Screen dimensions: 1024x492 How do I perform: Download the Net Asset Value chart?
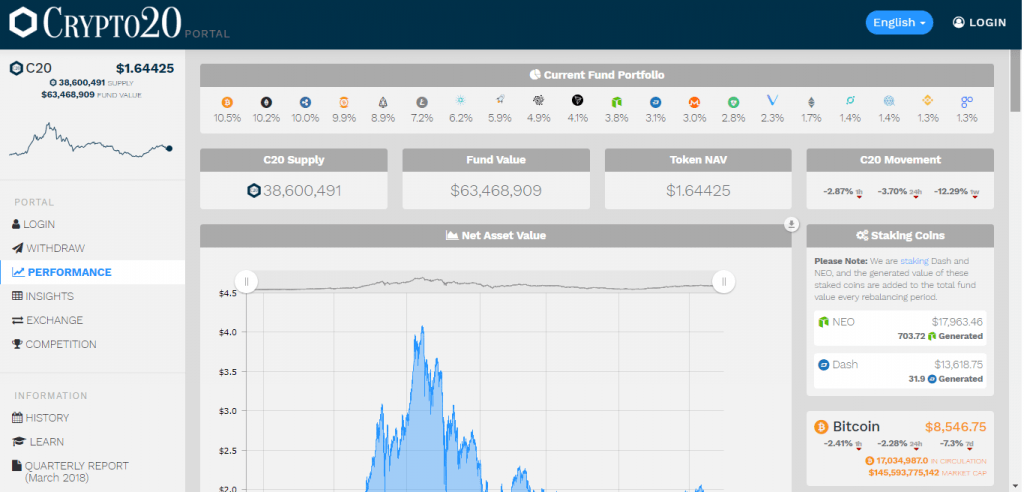point(791,225)
